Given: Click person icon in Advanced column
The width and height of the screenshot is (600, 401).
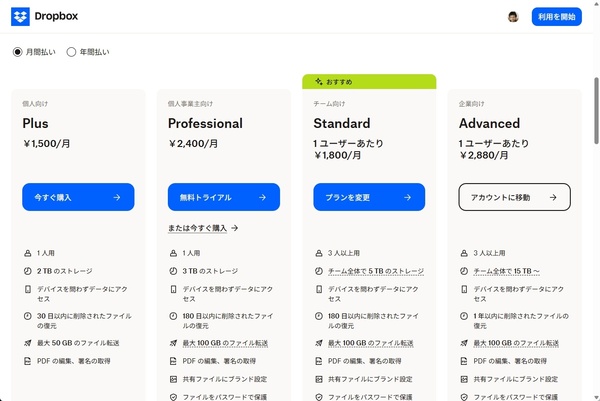Looking at the screenshot, I should tap(464, 253).
